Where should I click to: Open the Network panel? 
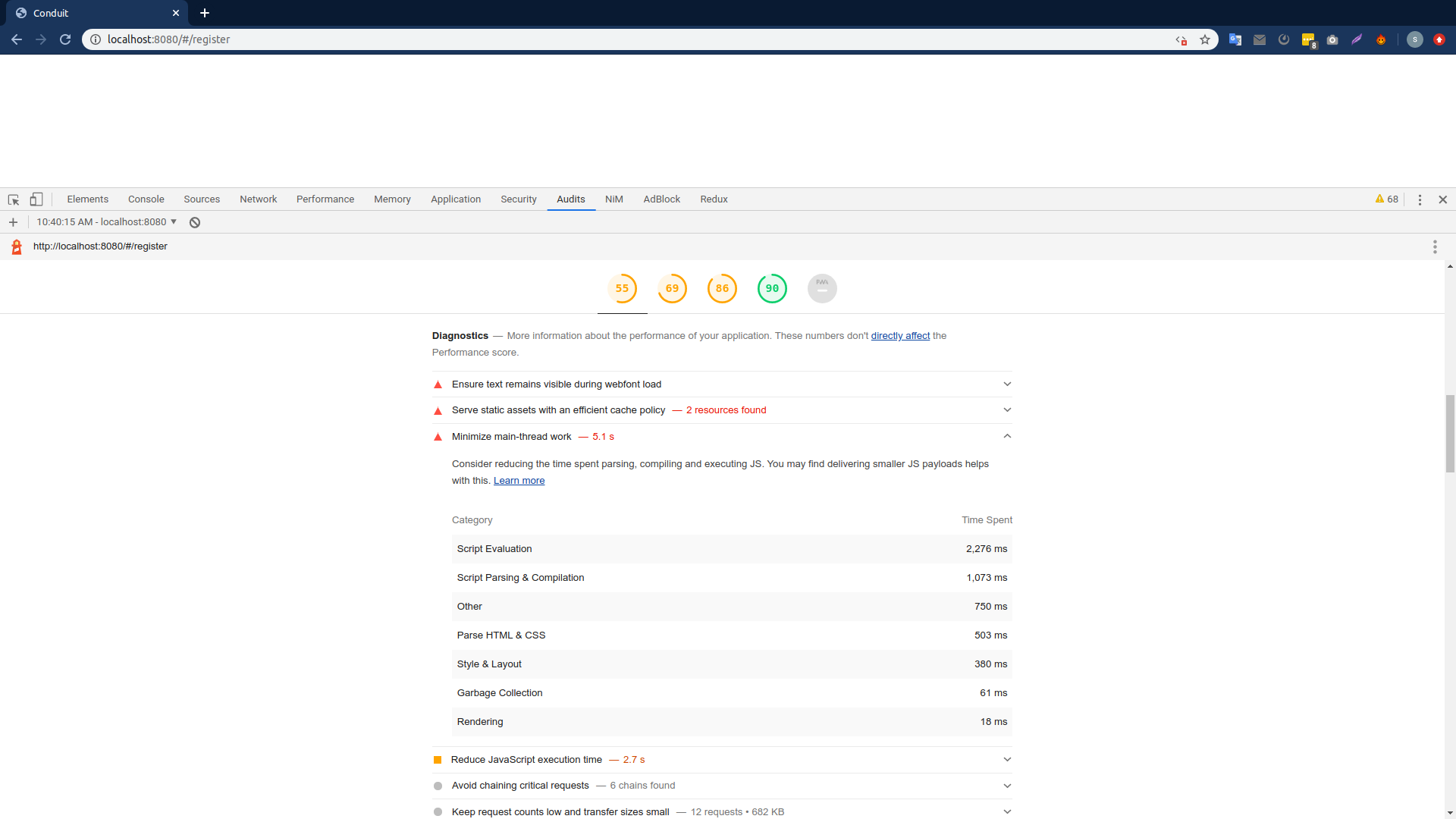[x=258, y=199]
